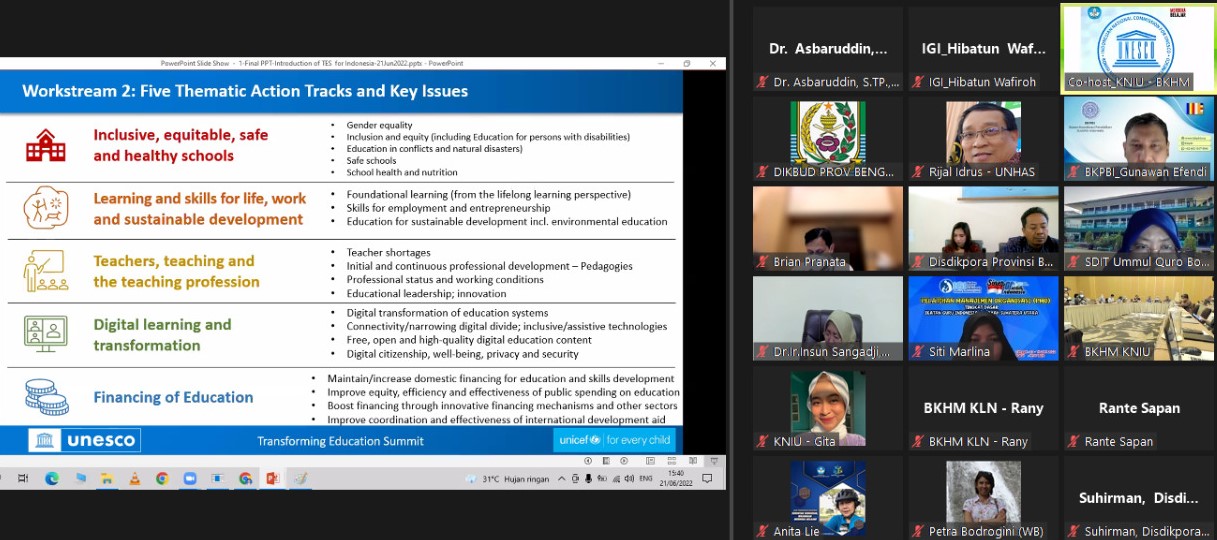1217x540 pixels.
Task: Switch to Zoom via its taskbar icon
Action: [189, 478]
